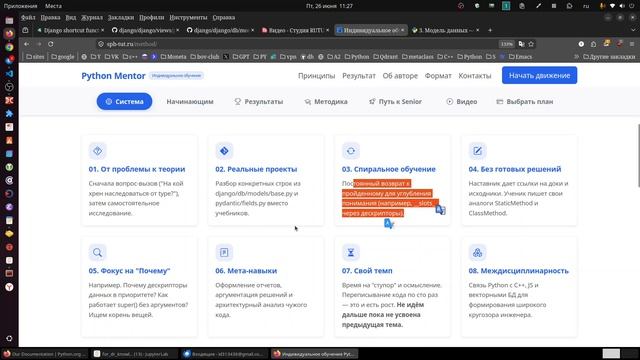Select the 'Методика' section tab

326,101
